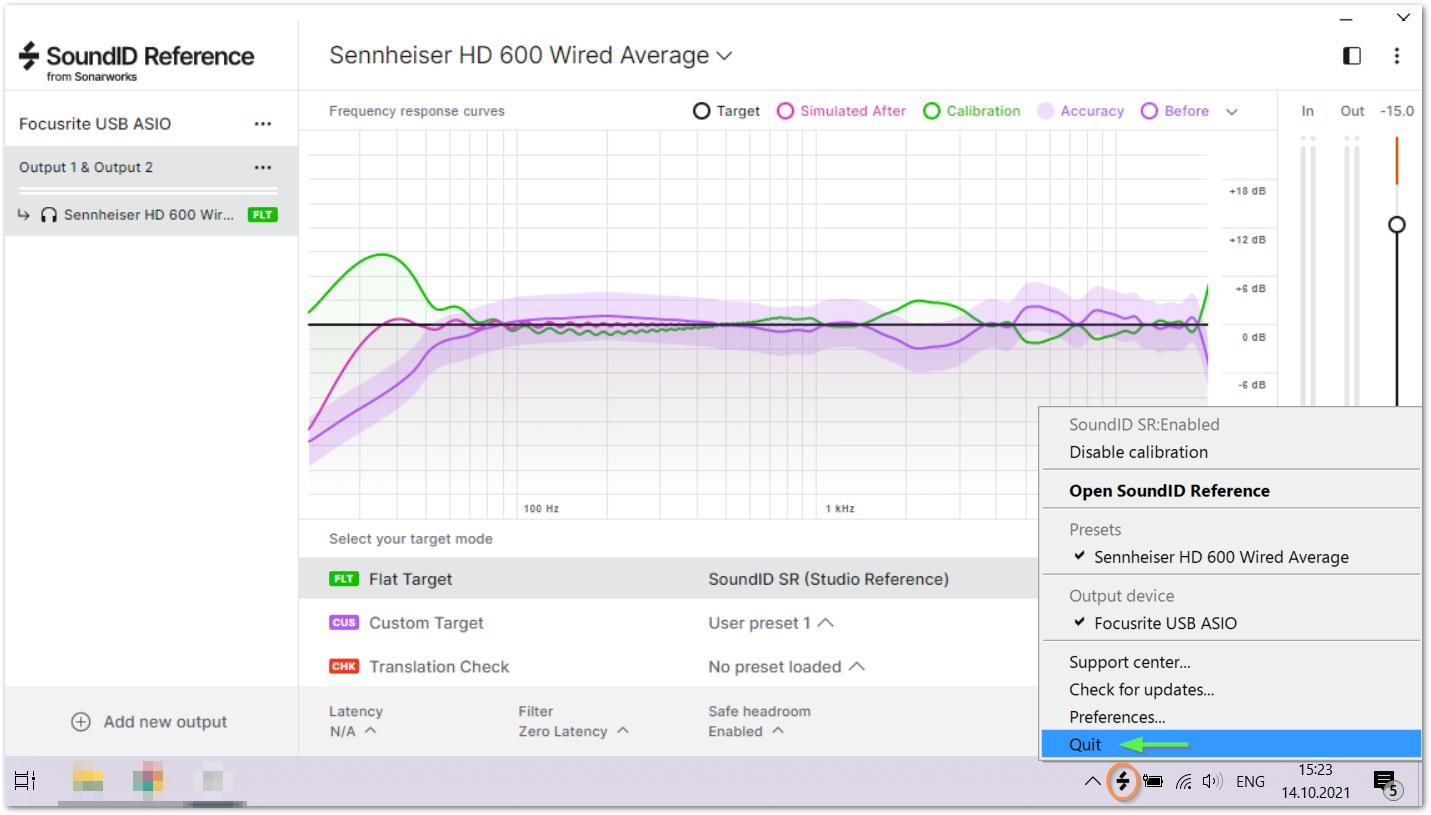Click Add new output button
1431x815 pixels.
pos(150,722)
